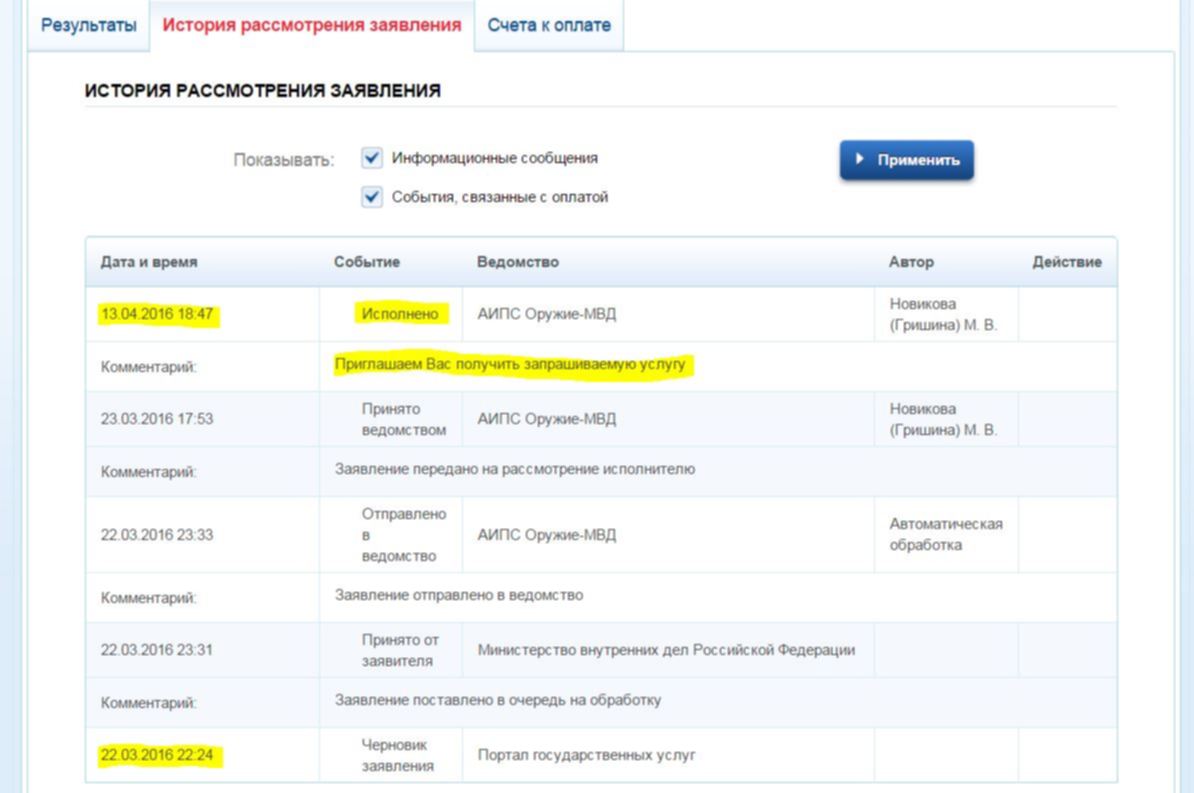Click the Портал государственных услуг cell
This screenshot has height=793, width=1194.
coord(586,755)
